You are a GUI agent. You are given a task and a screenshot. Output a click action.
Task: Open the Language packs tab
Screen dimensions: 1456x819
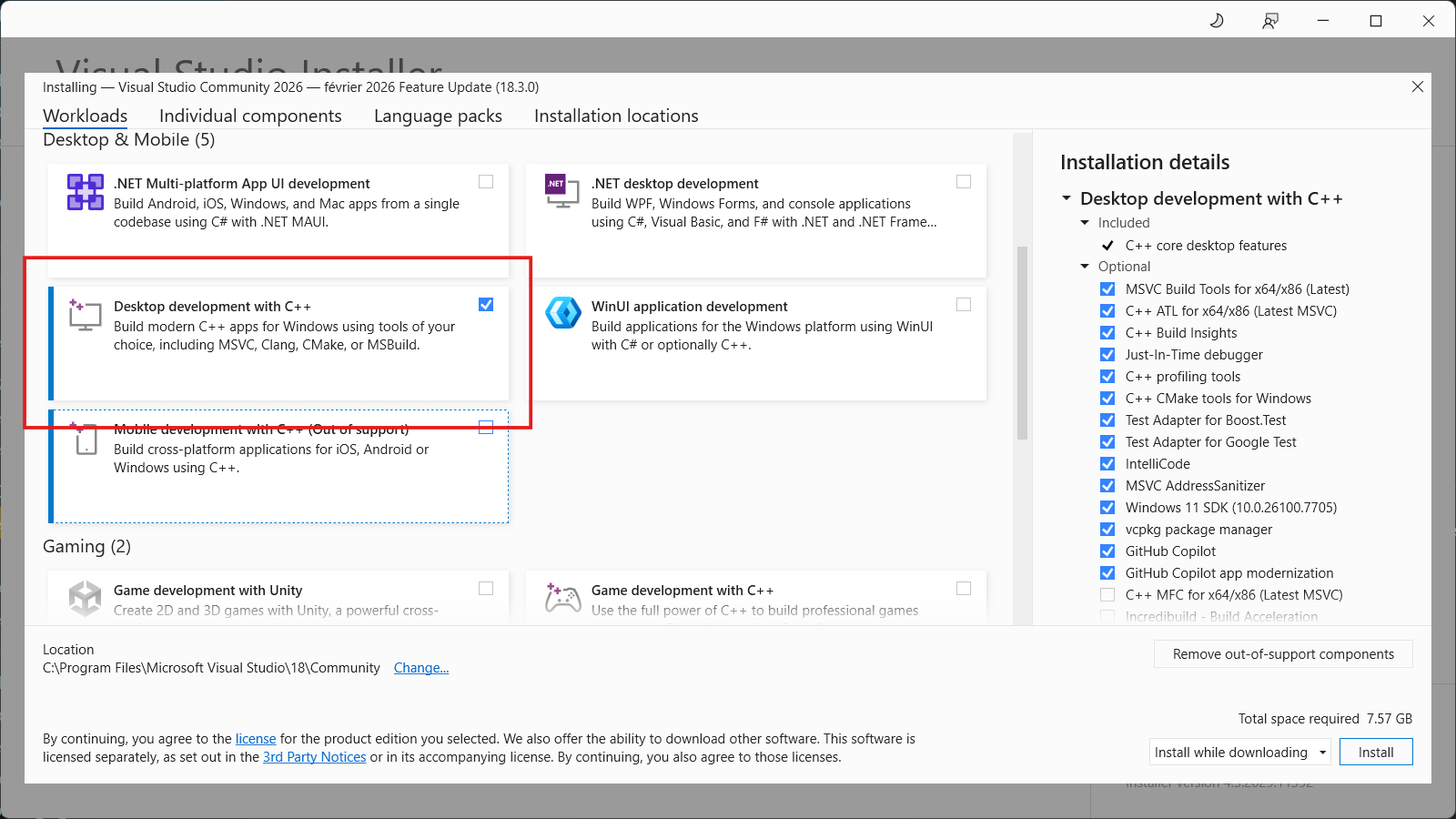[x=438, y=116]
